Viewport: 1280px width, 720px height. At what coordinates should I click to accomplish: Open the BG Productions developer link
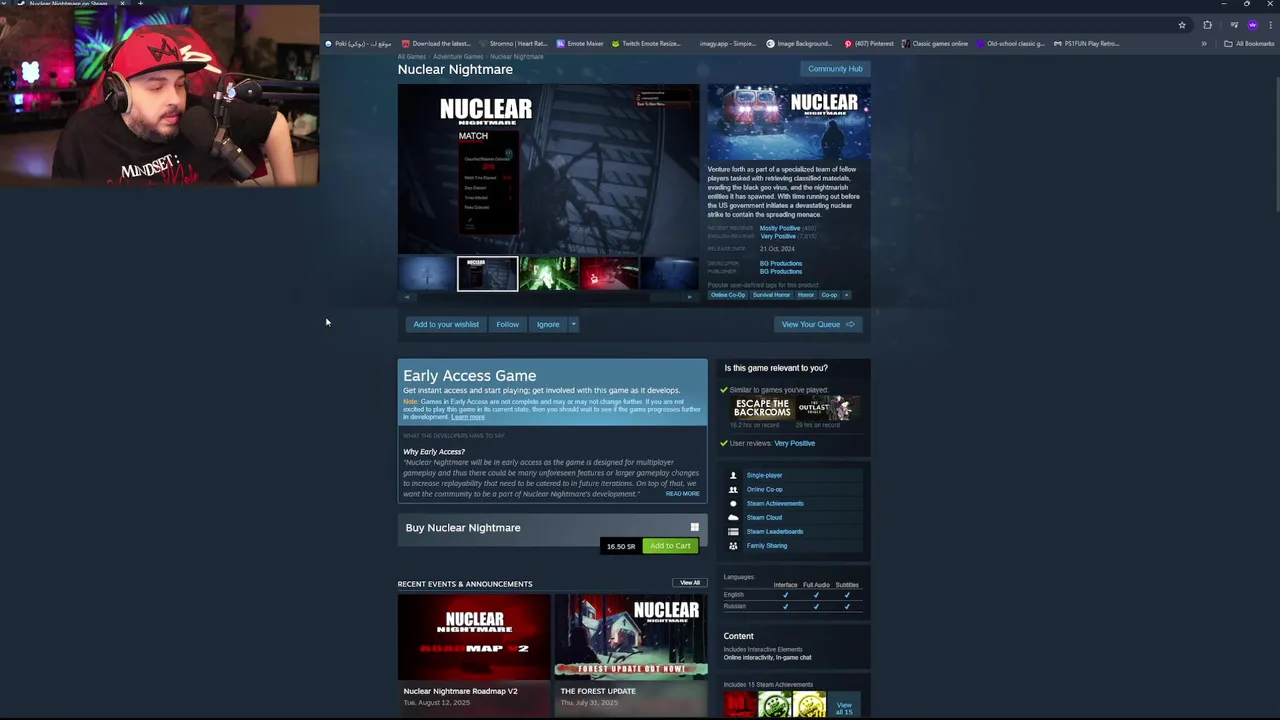[x=781, y=264]
